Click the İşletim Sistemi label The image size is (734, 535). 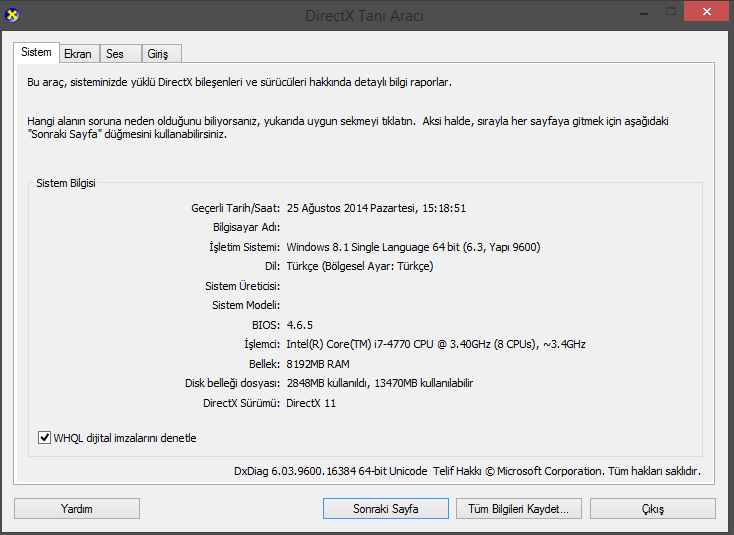244,247
